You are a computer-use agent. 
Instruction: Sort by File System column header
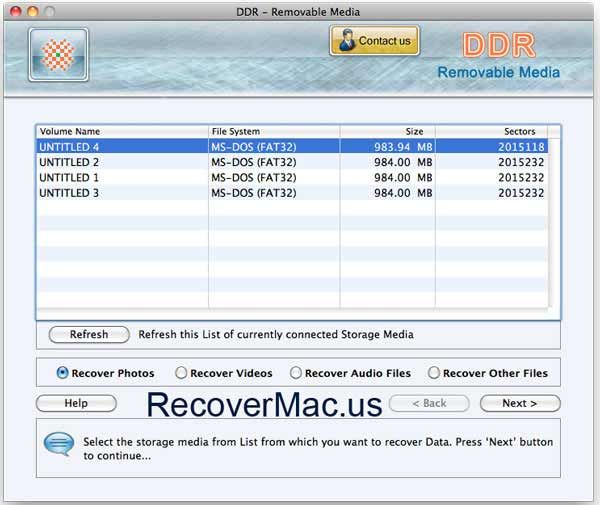(x=274, y=132)
